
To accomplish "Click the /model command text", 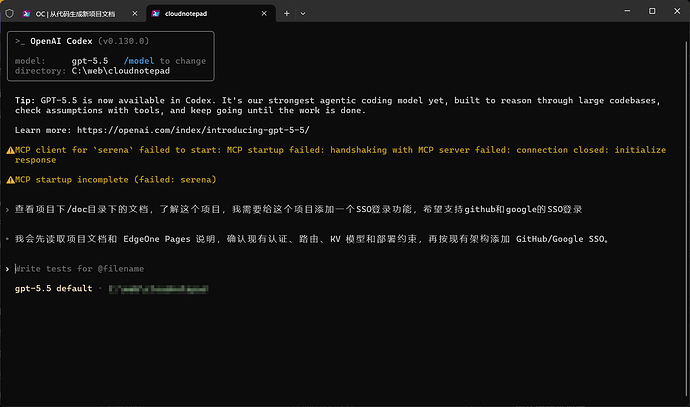I will pyautogui.click(x=139, y=61).
